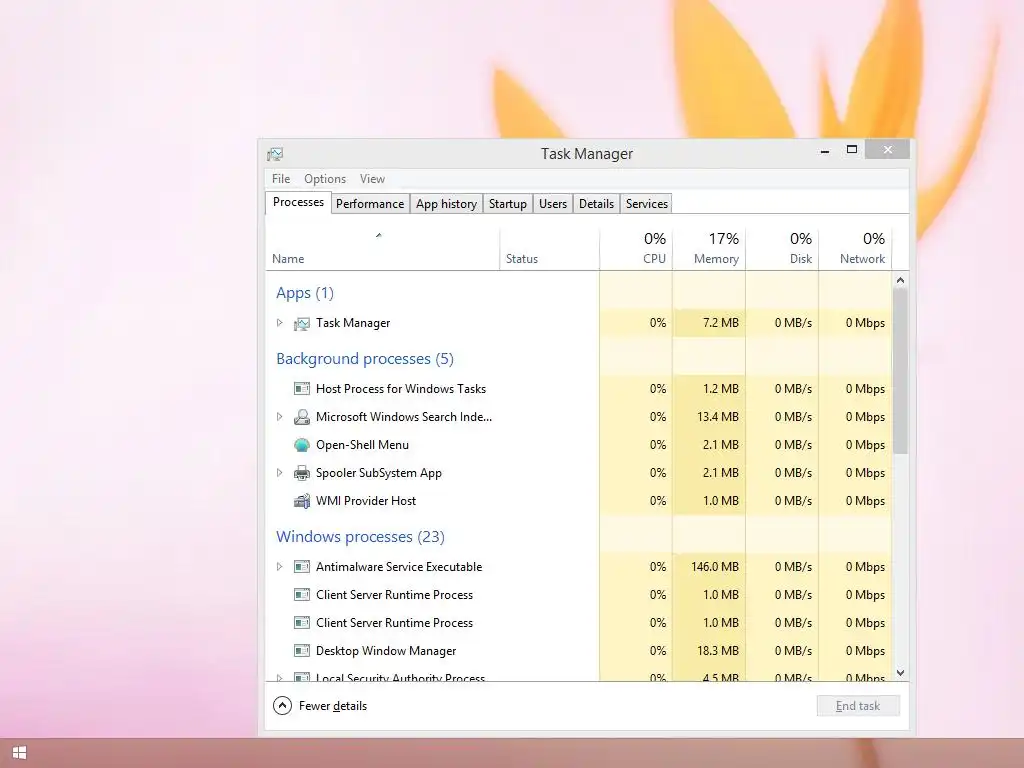Image resolution: width=1024 pixels, height=768 pixels.
Task: Expand Local Security Authority Process row
Action: (280, 678)
